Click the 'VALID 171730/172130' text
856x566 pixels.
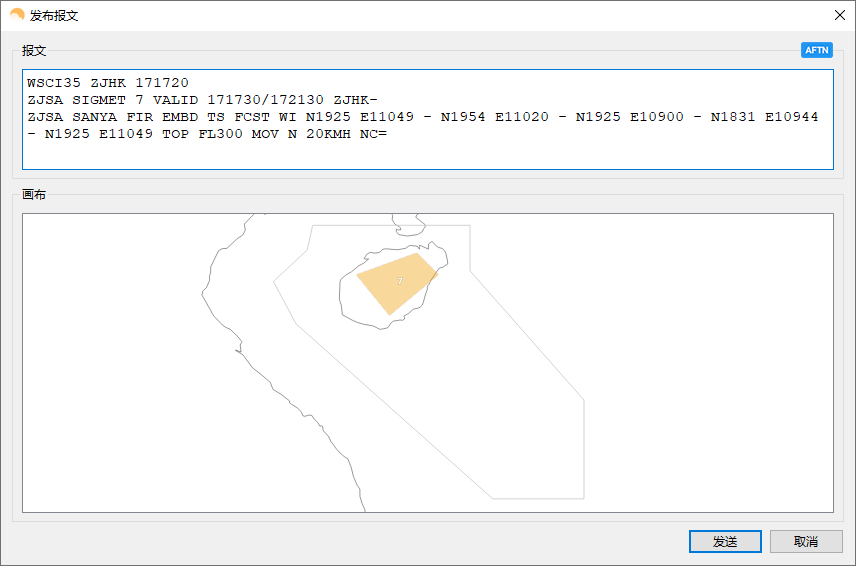tap(238, 100)
